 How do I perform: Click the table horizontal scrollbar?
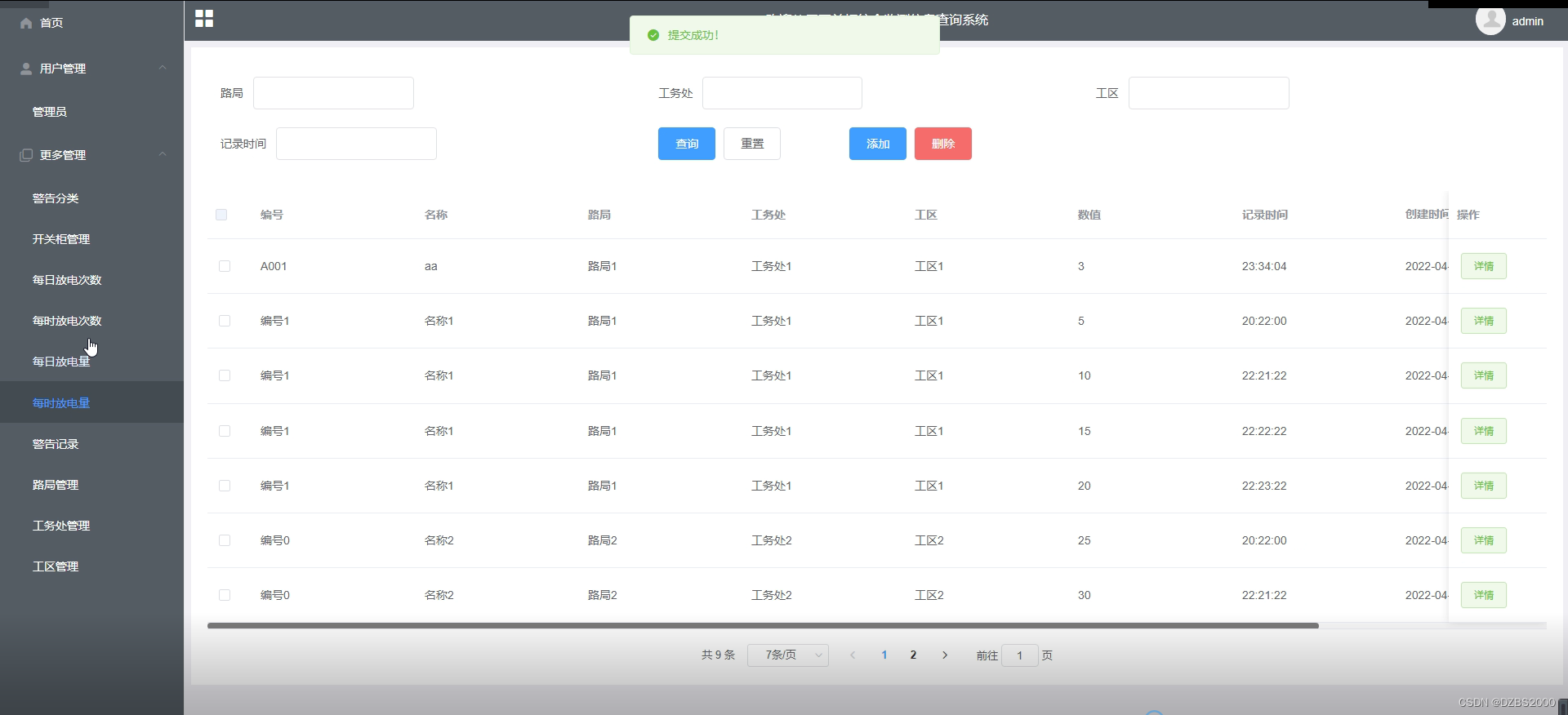(763, 626)
